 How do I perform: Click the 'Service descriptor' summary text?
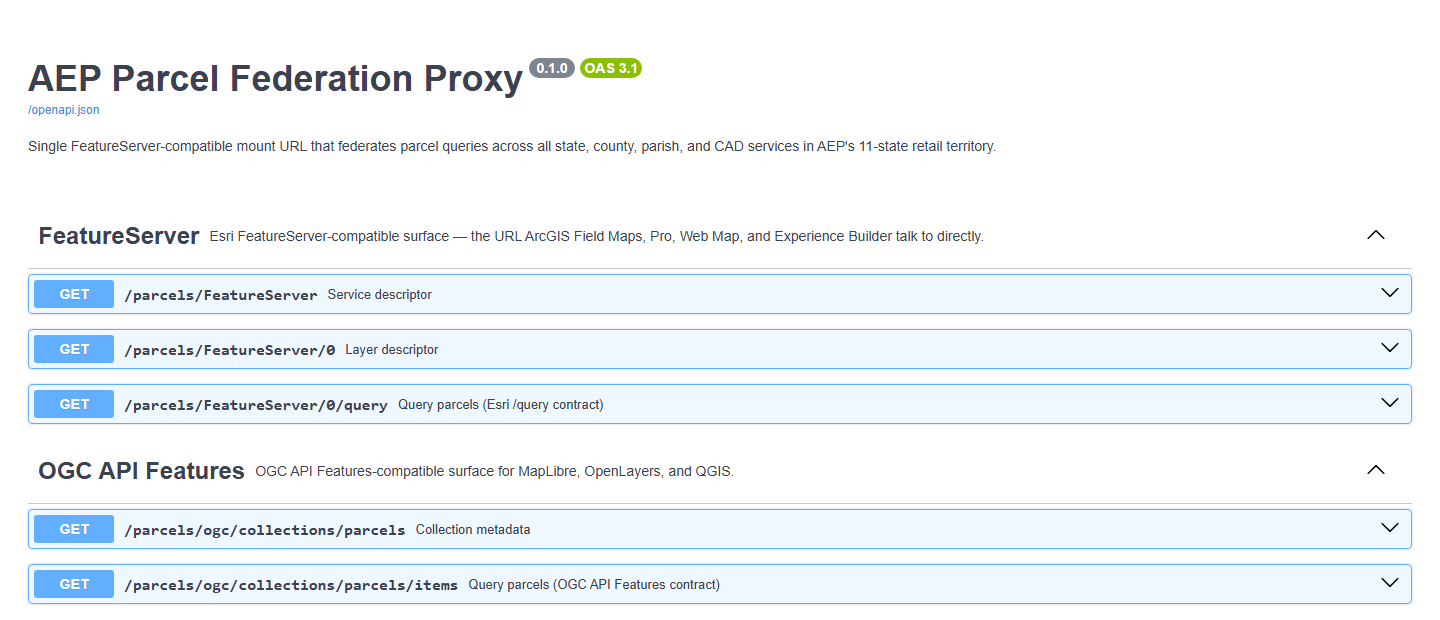click(x=380, y=295)
